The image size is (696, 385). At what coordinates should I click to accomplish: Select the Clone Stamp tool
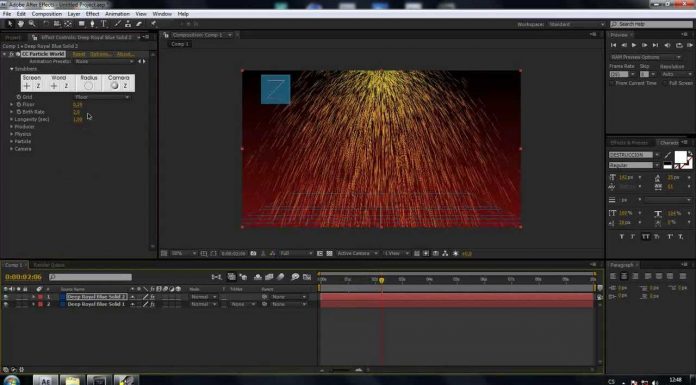[x=128, y=24]
